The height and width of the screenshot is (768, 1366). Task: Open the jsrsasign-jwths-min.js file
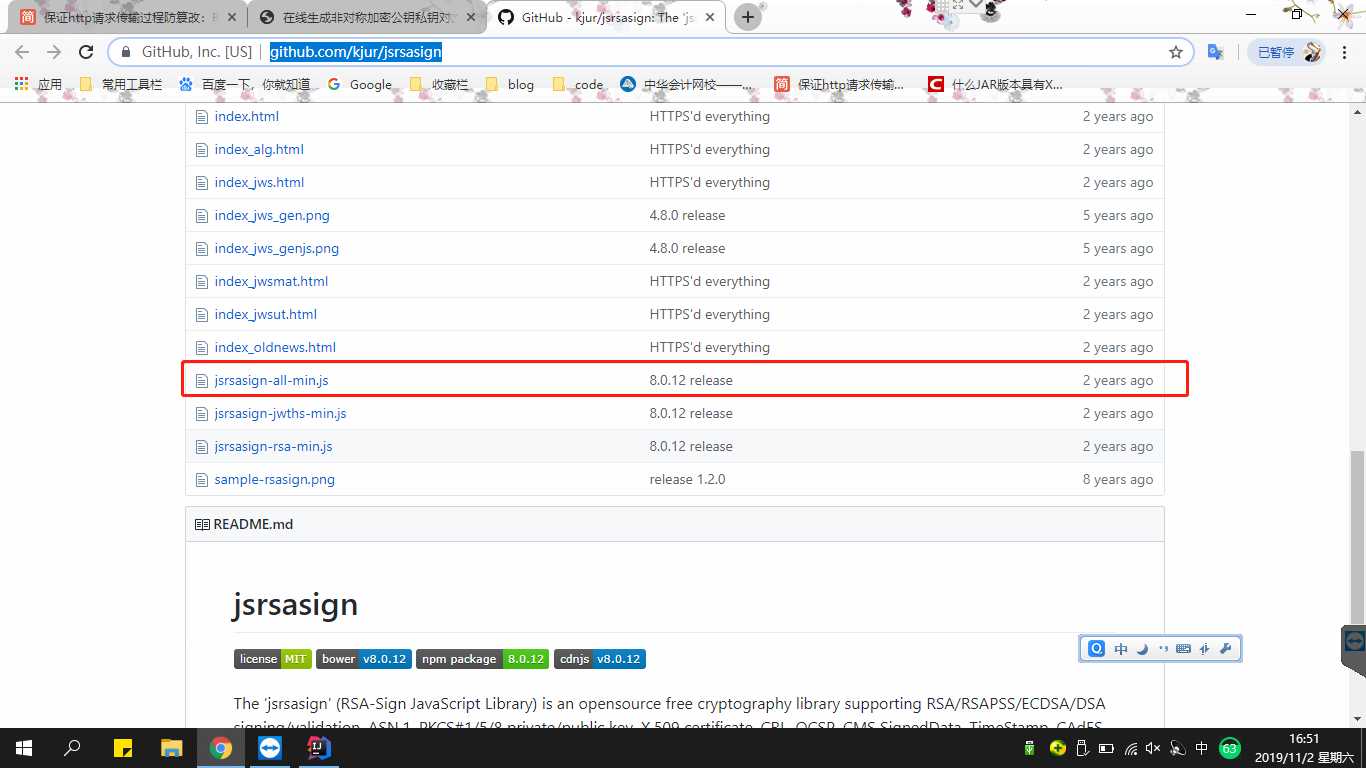pyautogui.click(x=280, y=413)
